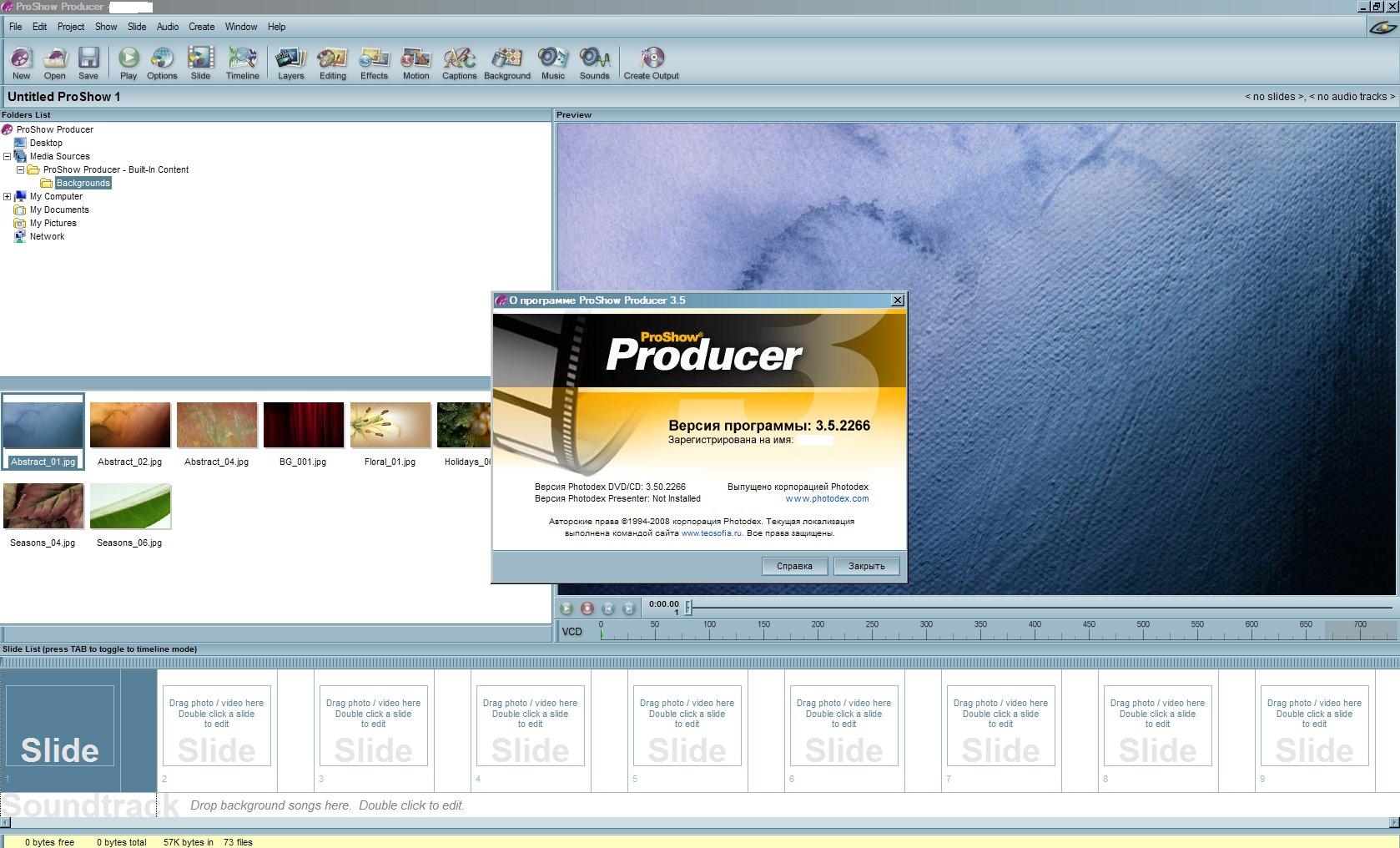Image resolution: width=1400 pixels, height=848 pixels.
Task: Click the preview stop button
Action: point(587,608)
